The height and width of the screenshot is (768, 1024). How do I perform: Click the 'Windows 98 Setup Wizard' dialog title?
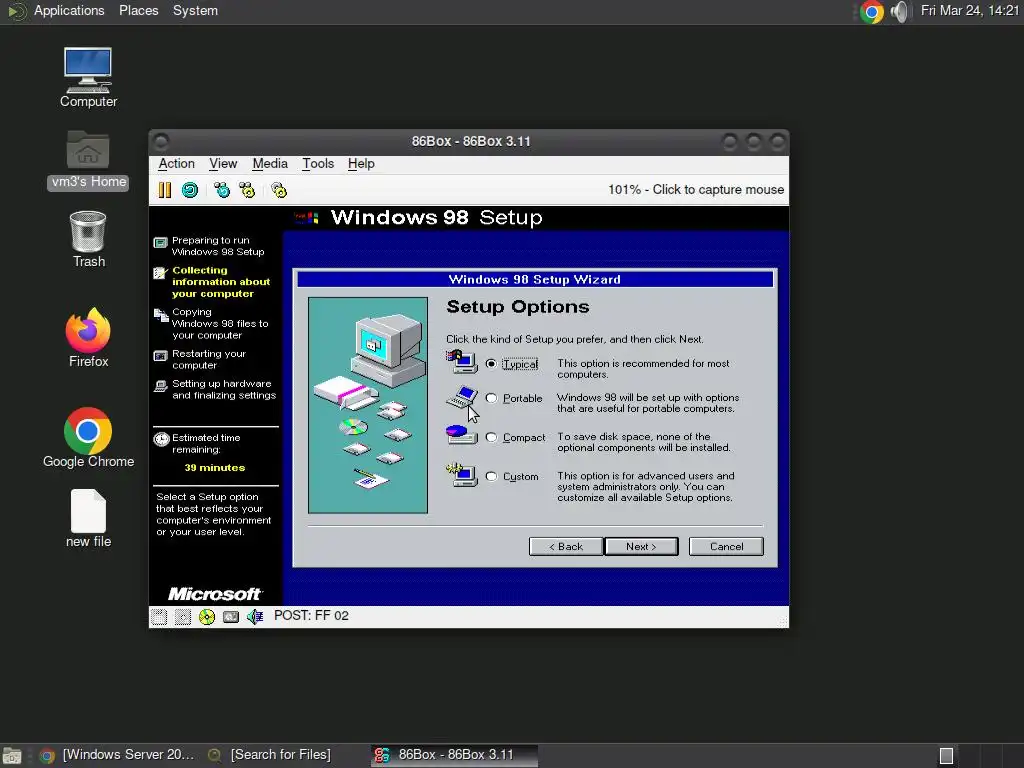pos(534,280)
